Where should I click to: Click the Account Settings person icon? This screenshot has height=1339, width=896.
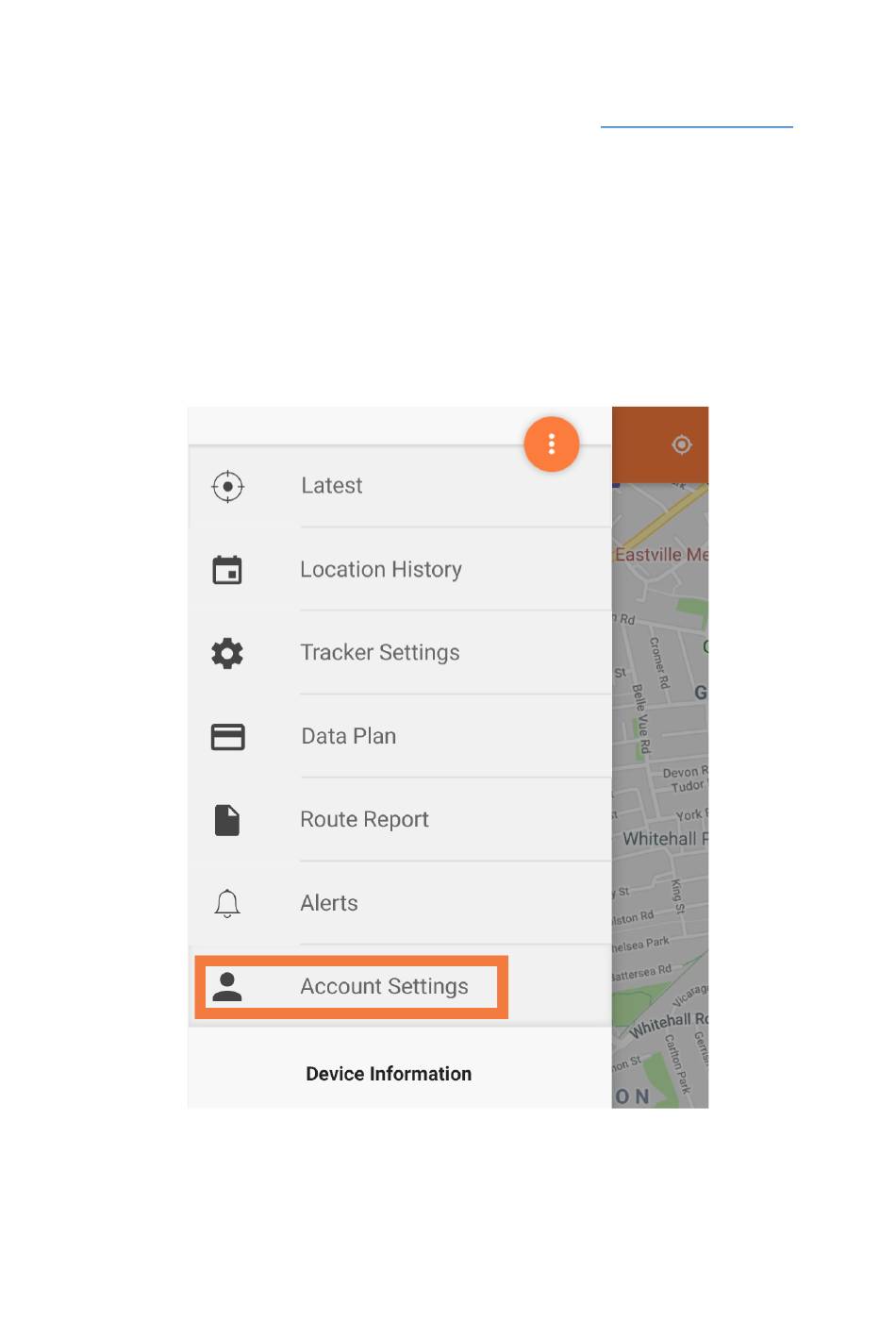pyautogui.click(x=227, y=986)
